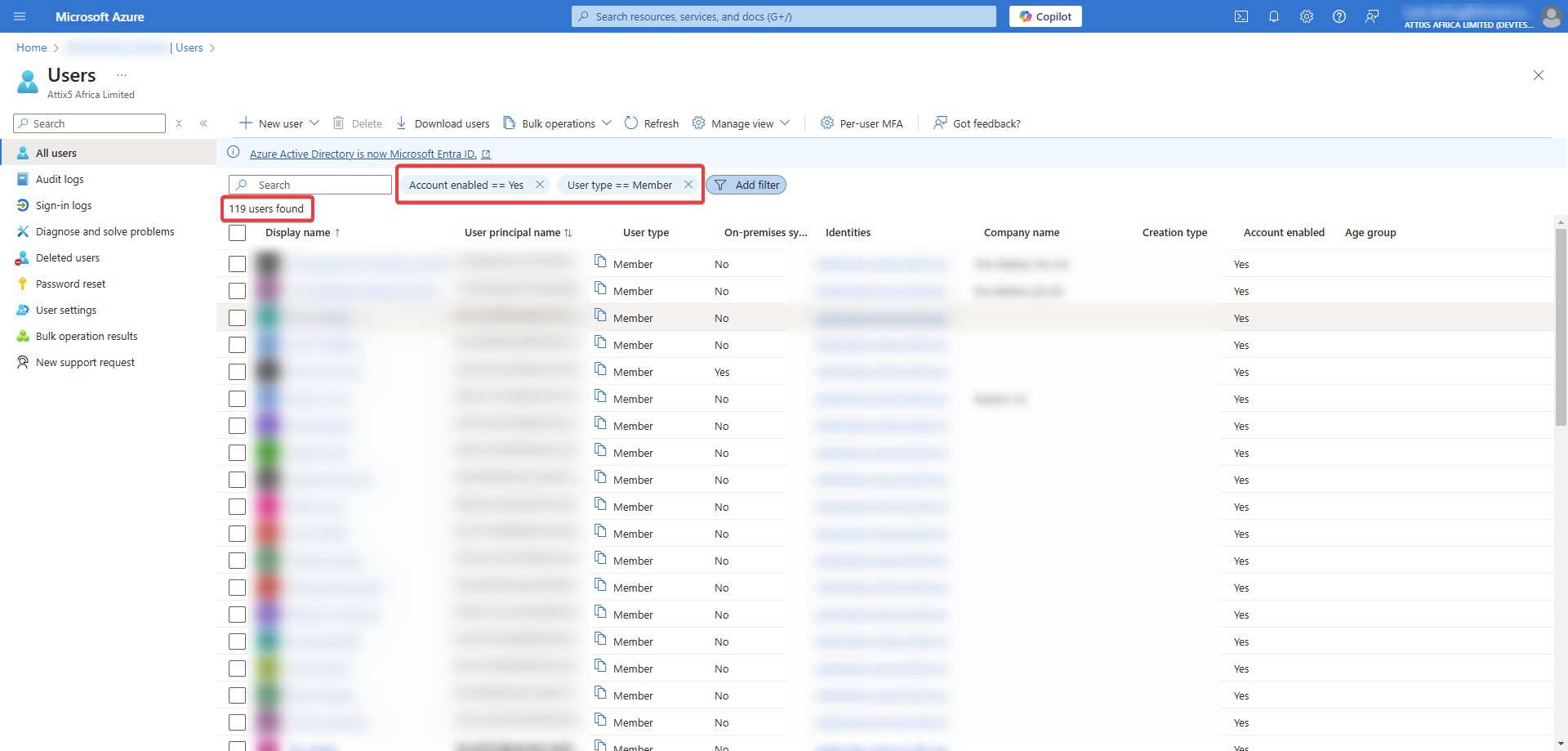Check the second user row checkbox
The height and width of the screenshot is (751, 1568).
pyautogui.click(x=238, y=291)
